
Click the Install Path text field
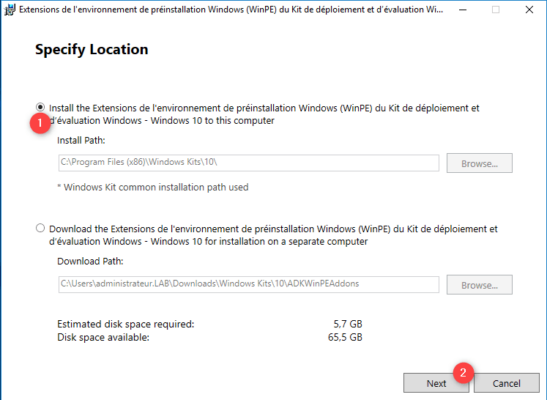pyautogui.click(x=248, y=163)
